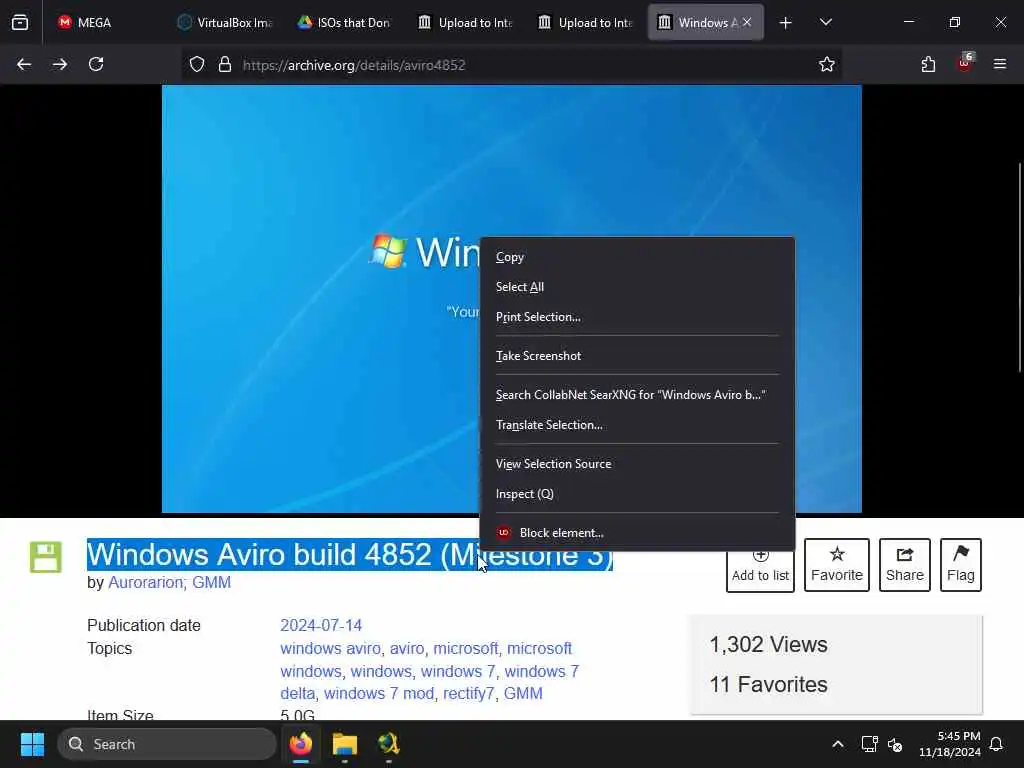Click the green floppy disk software icon
The width and height of the screenshot is (1024, 768).
[x=46, y=557]
